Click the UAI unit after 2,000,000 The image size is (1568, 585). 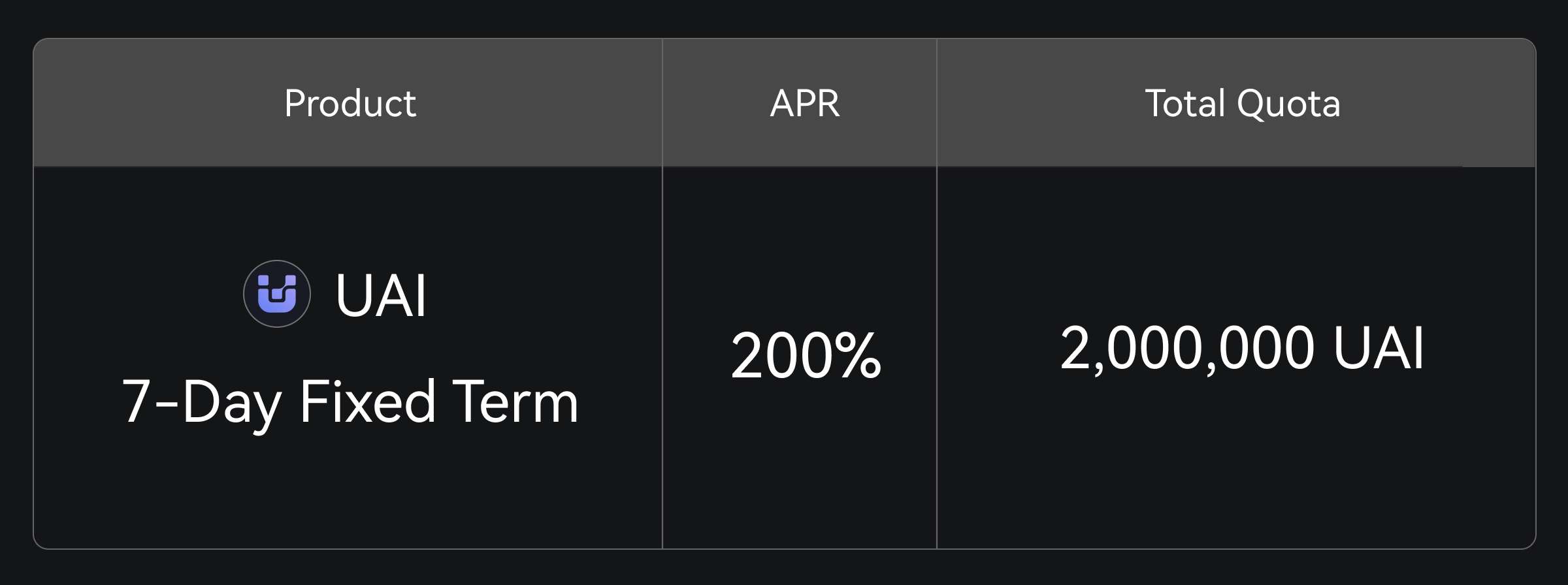[1379, 348]
